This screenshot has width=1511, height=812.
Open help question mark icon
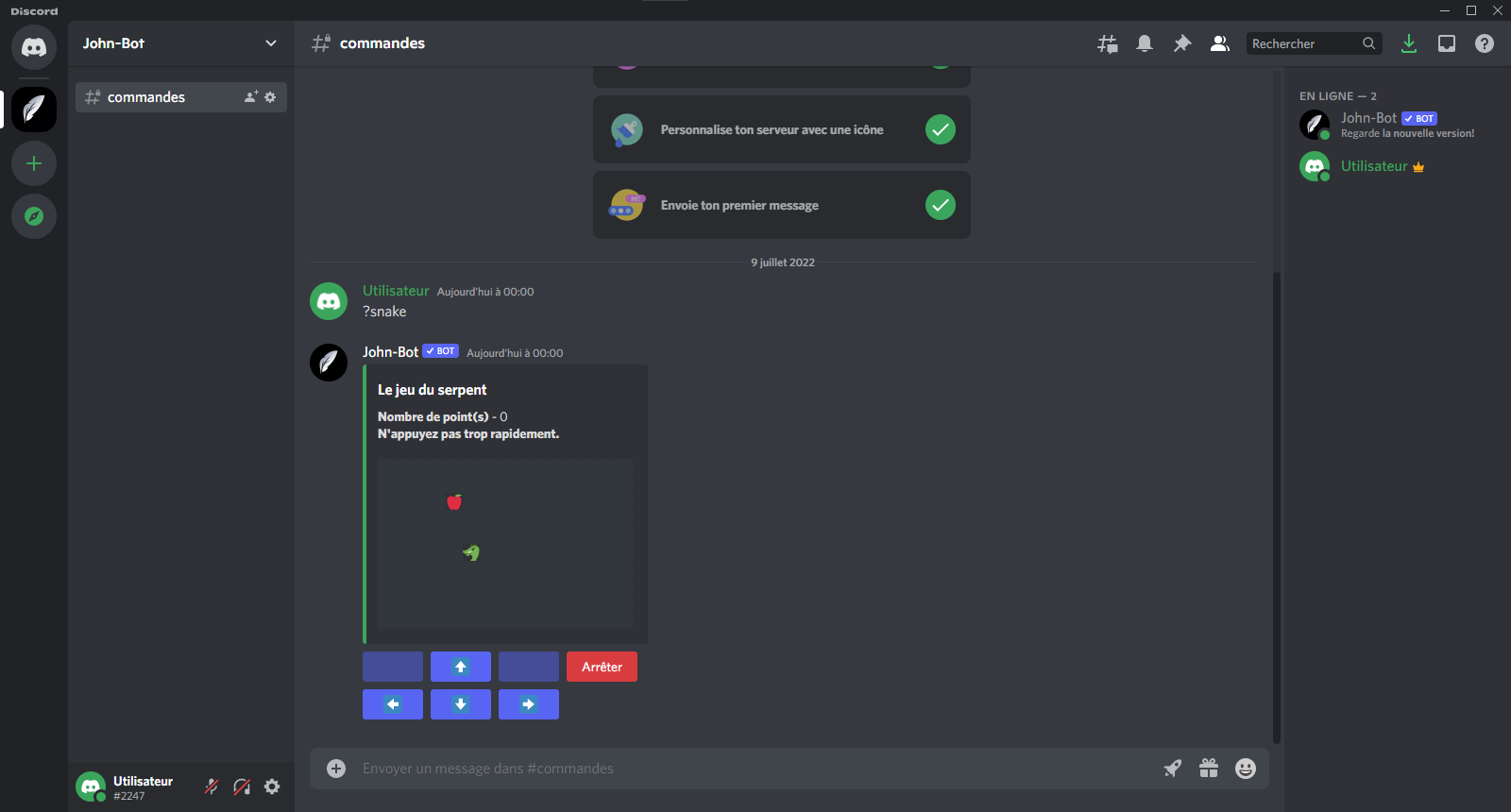pyautogui.click(x=1485, y=43)
